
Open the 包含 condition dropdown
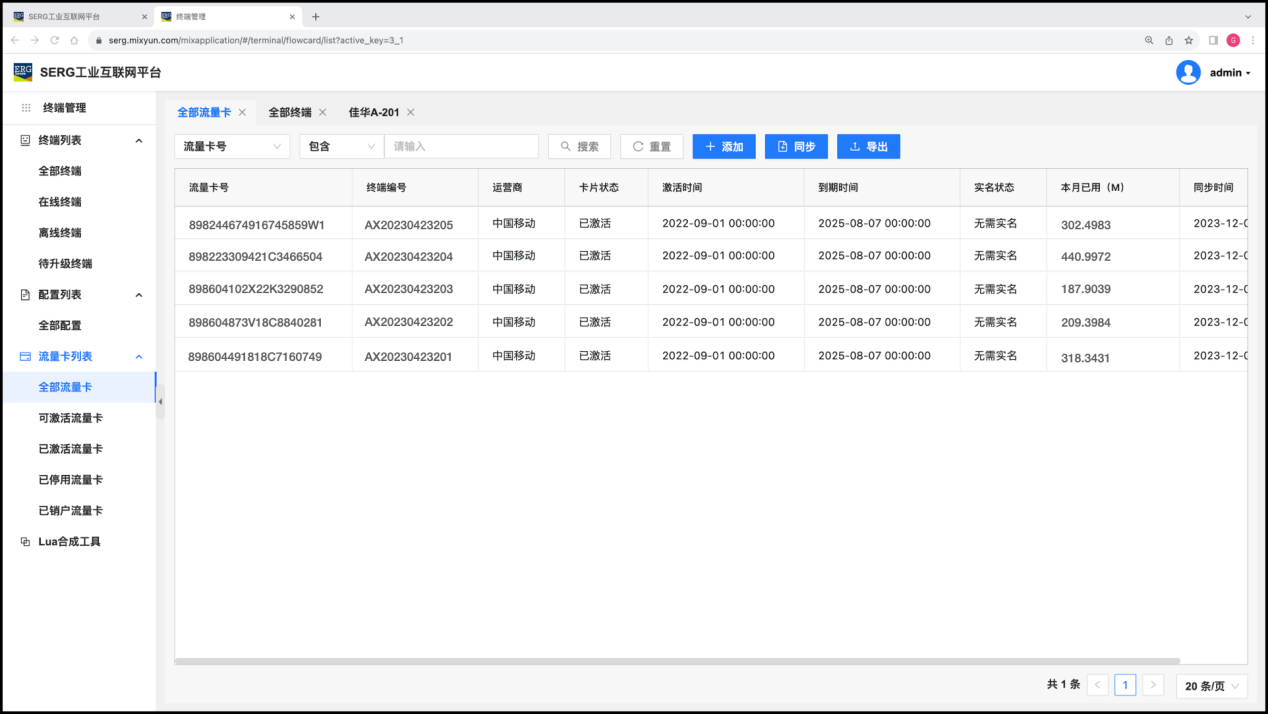341,147
